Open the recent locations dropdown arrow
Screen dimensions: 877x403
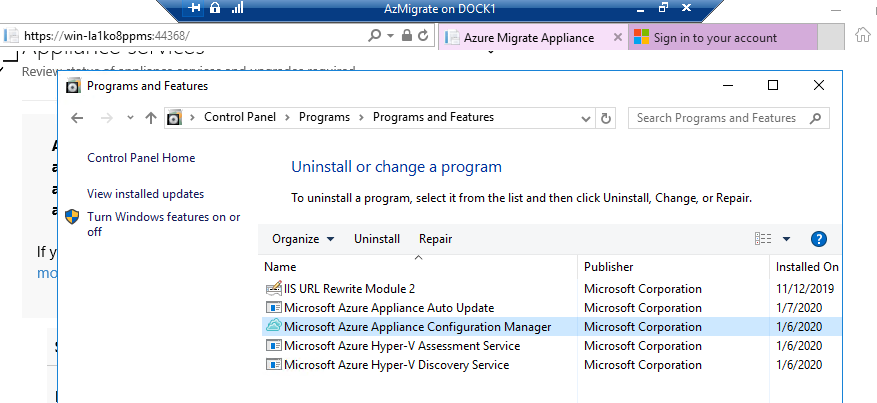pyautogui.click(x=130, y=118)
